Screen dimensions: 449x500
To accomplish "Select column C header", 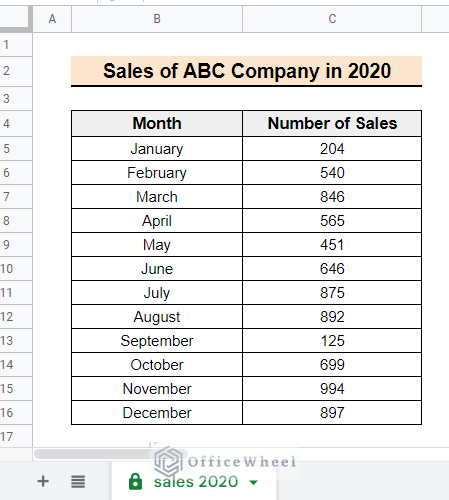I will pos(332,19).
